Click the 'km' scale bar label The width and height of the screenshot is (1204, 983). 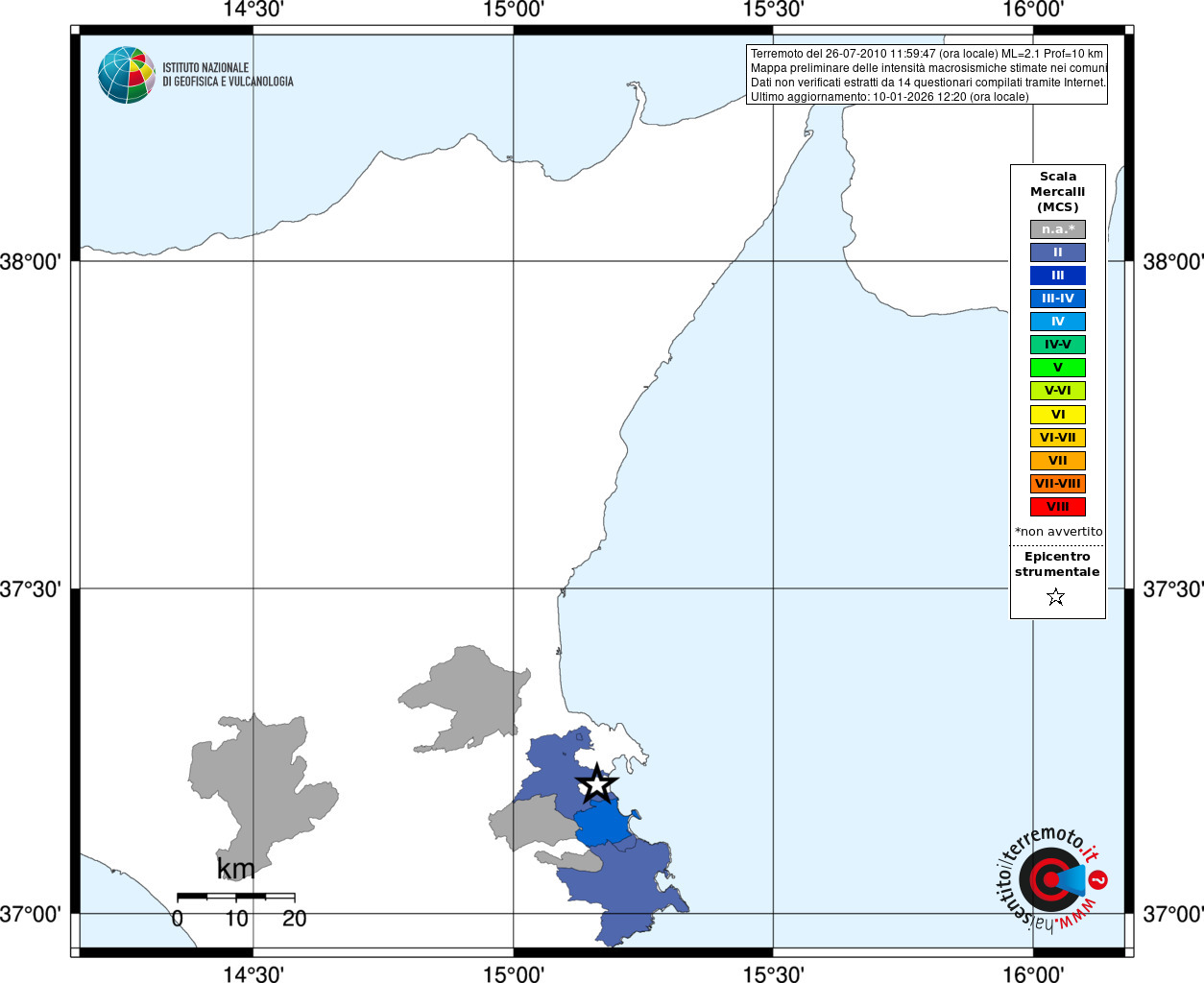pyautogui.click(x=236, y=869)
